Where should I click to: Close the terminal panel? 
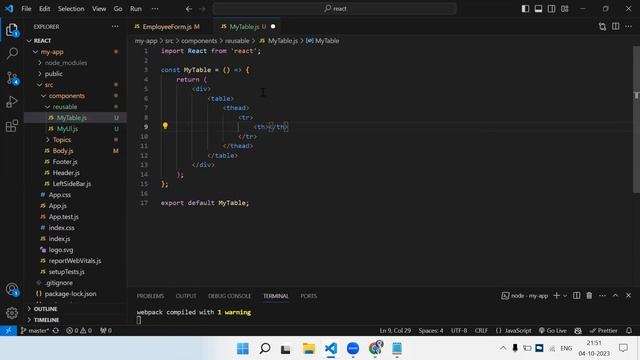point(629,296)
